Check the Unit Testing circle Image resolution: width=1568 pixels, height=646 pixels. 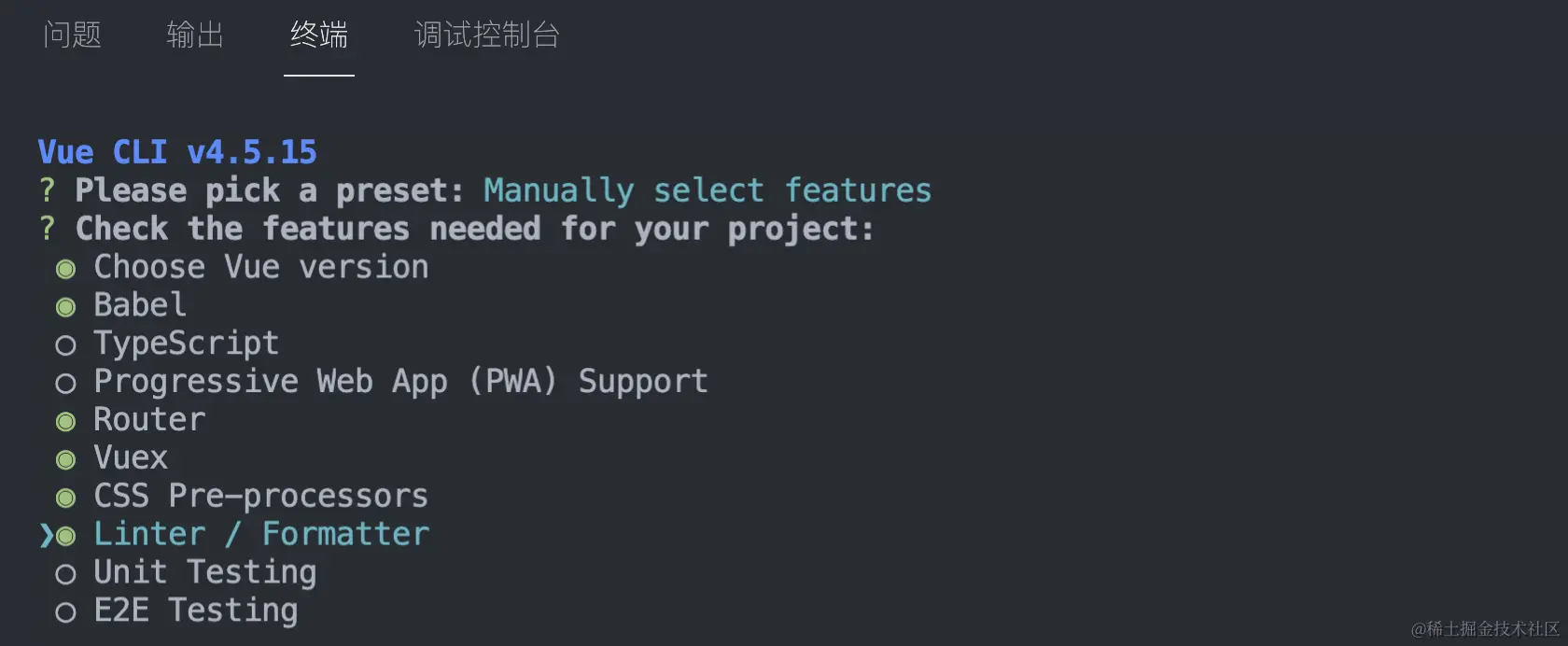tap(65, 574)
